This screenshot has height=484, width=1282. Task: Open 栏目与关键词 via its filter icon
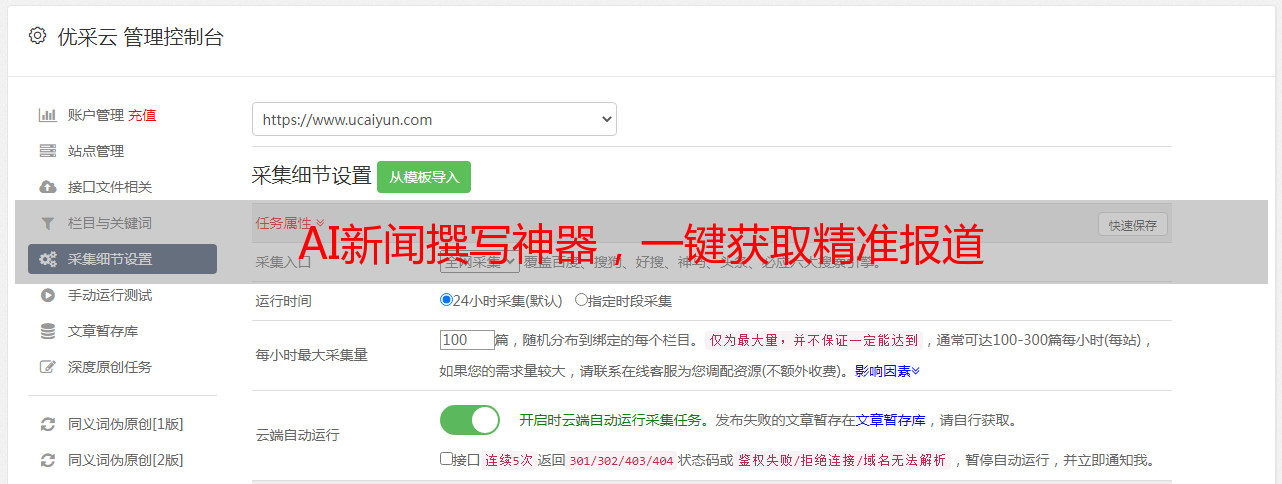(47, 223)
